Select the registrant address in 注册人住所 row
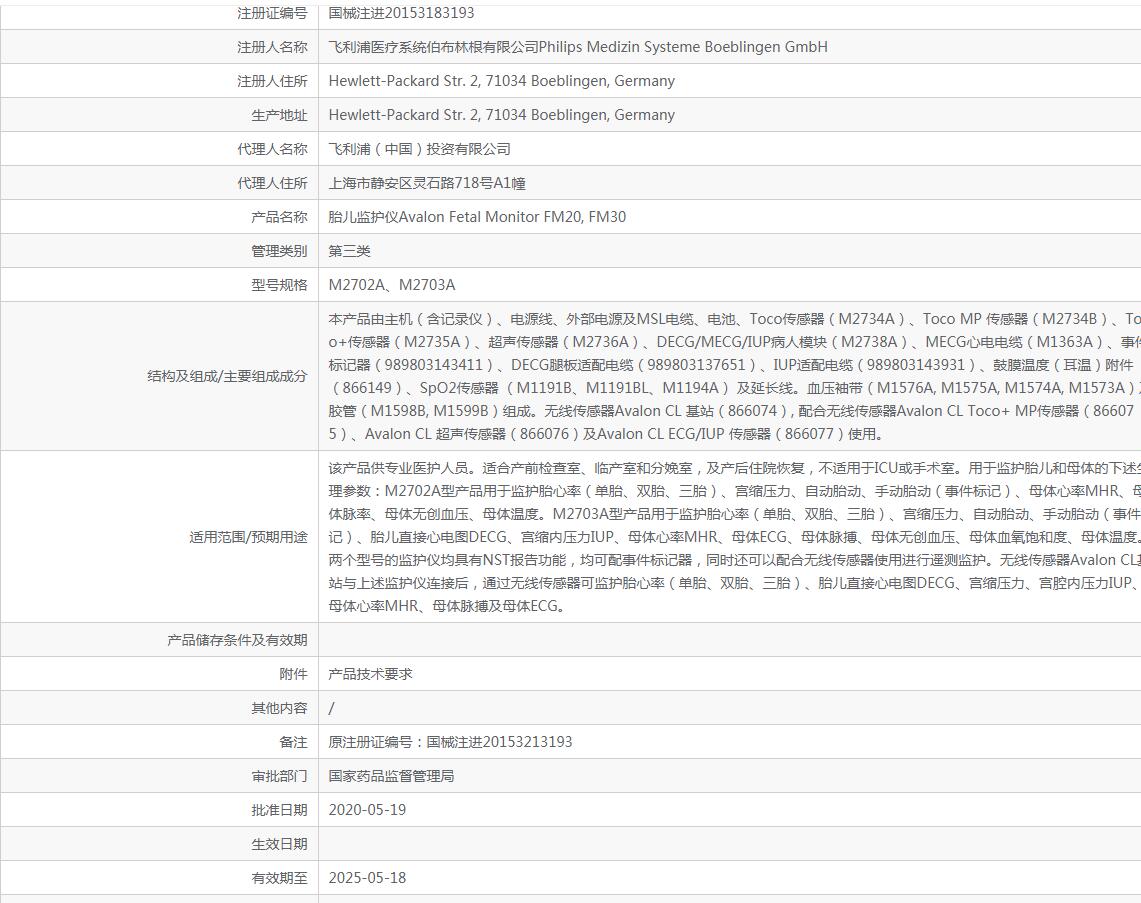Viewport: 1141px width, 903px height. click(x=501, y=81)
